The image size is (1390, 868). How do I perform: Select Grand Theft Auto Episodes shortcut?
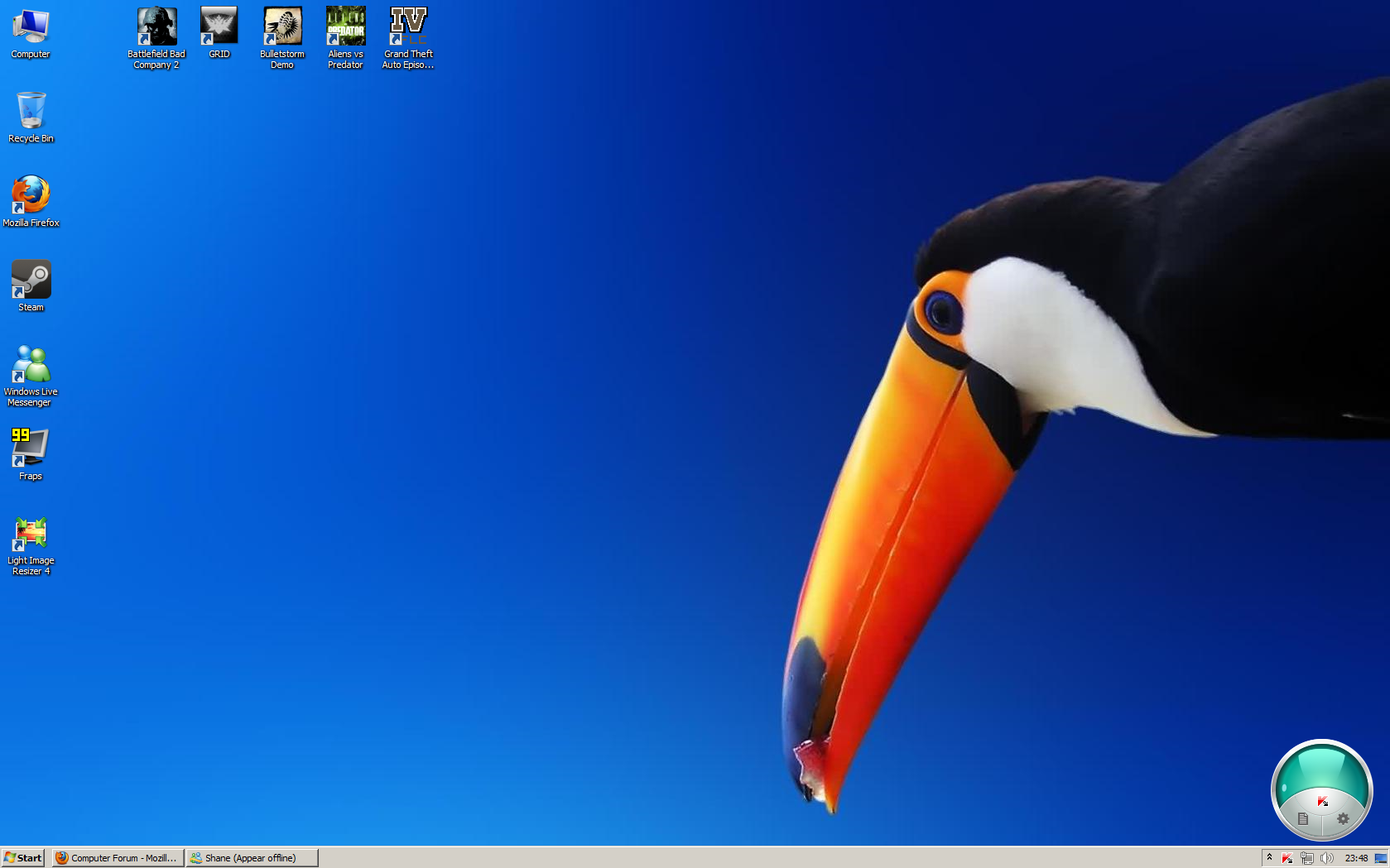408,38
